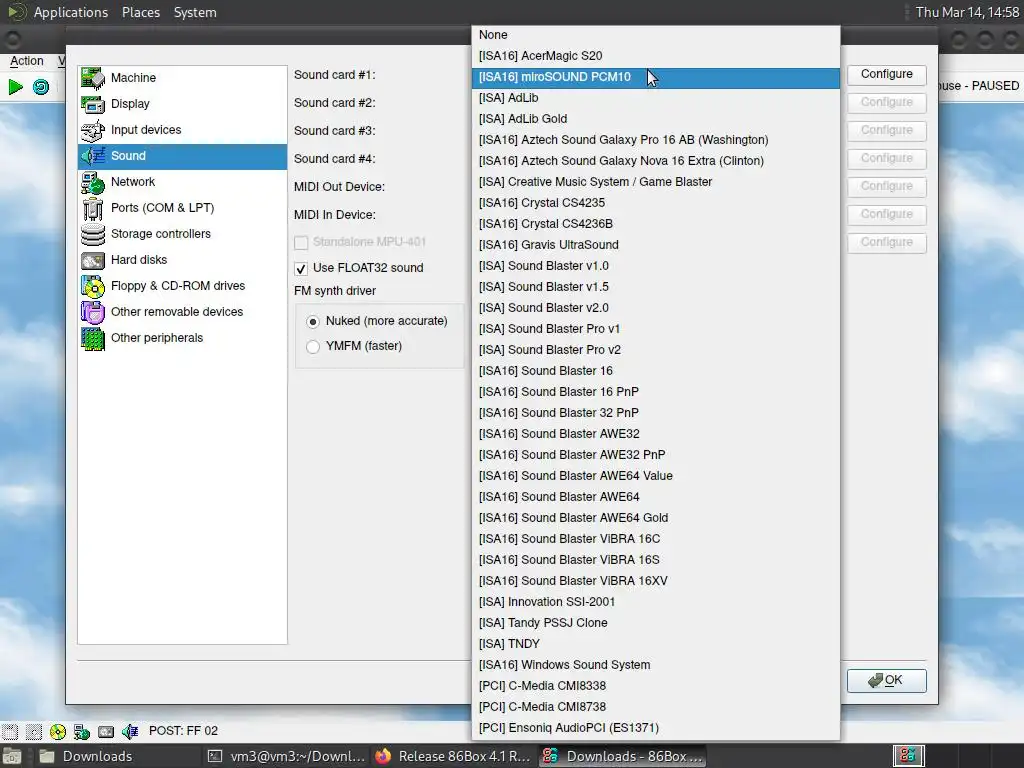Open Storage controllers settings
The height and width of the screenshot is (768, 1024).
pos(182,234)
